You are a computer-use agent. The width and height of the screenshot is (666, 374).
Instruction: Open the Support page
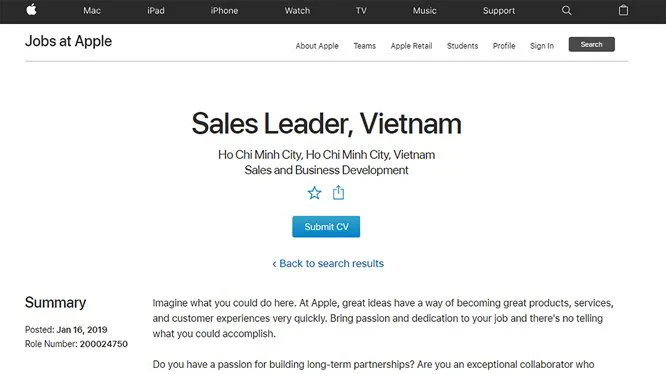tap(499, 11)
